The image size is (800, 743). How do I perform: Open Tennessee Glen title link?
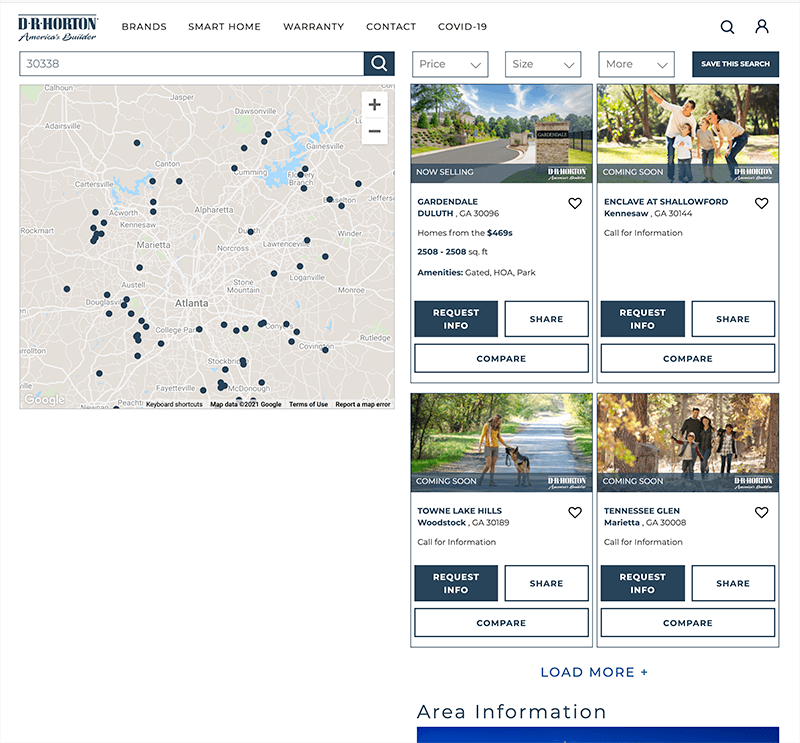pyautogui.click(x=642, y=511)
